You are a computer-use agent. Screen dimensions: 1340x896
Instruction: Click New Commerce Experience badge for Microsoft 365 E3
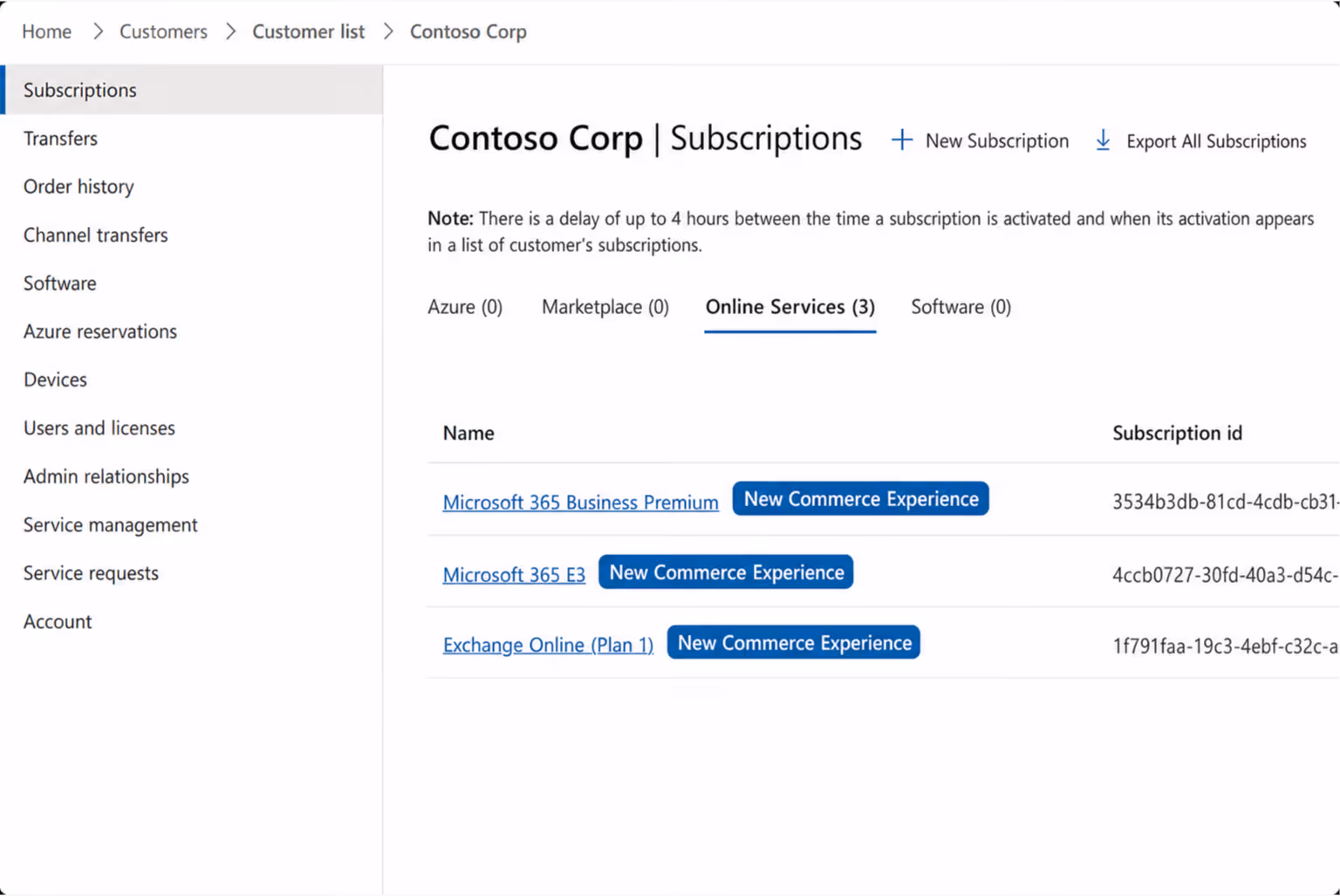click(726, 572)
